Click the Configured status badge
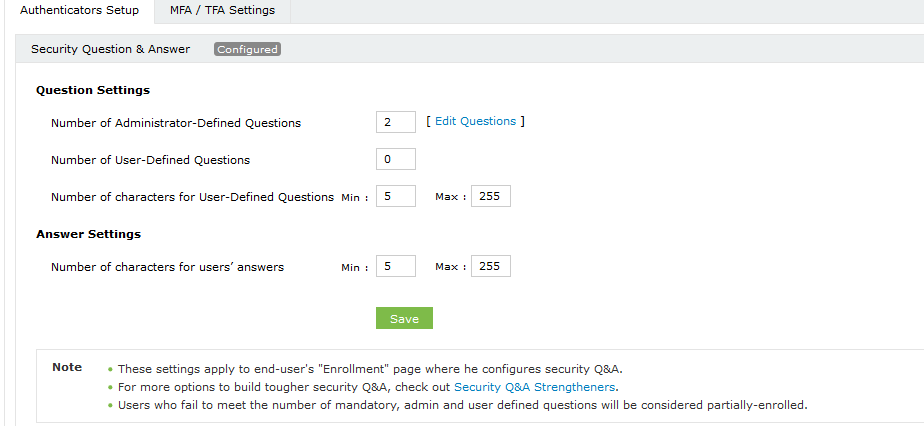This screenshot has height=426, width=924. (247, 49)
